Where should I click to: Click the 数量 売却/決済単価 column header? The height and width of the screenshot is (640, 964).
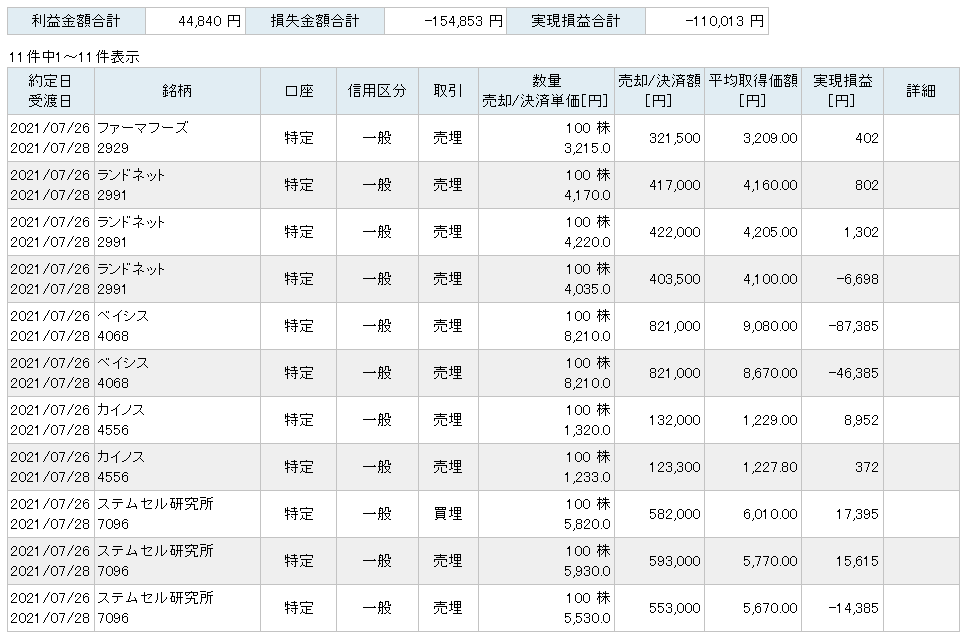[546, 91]
